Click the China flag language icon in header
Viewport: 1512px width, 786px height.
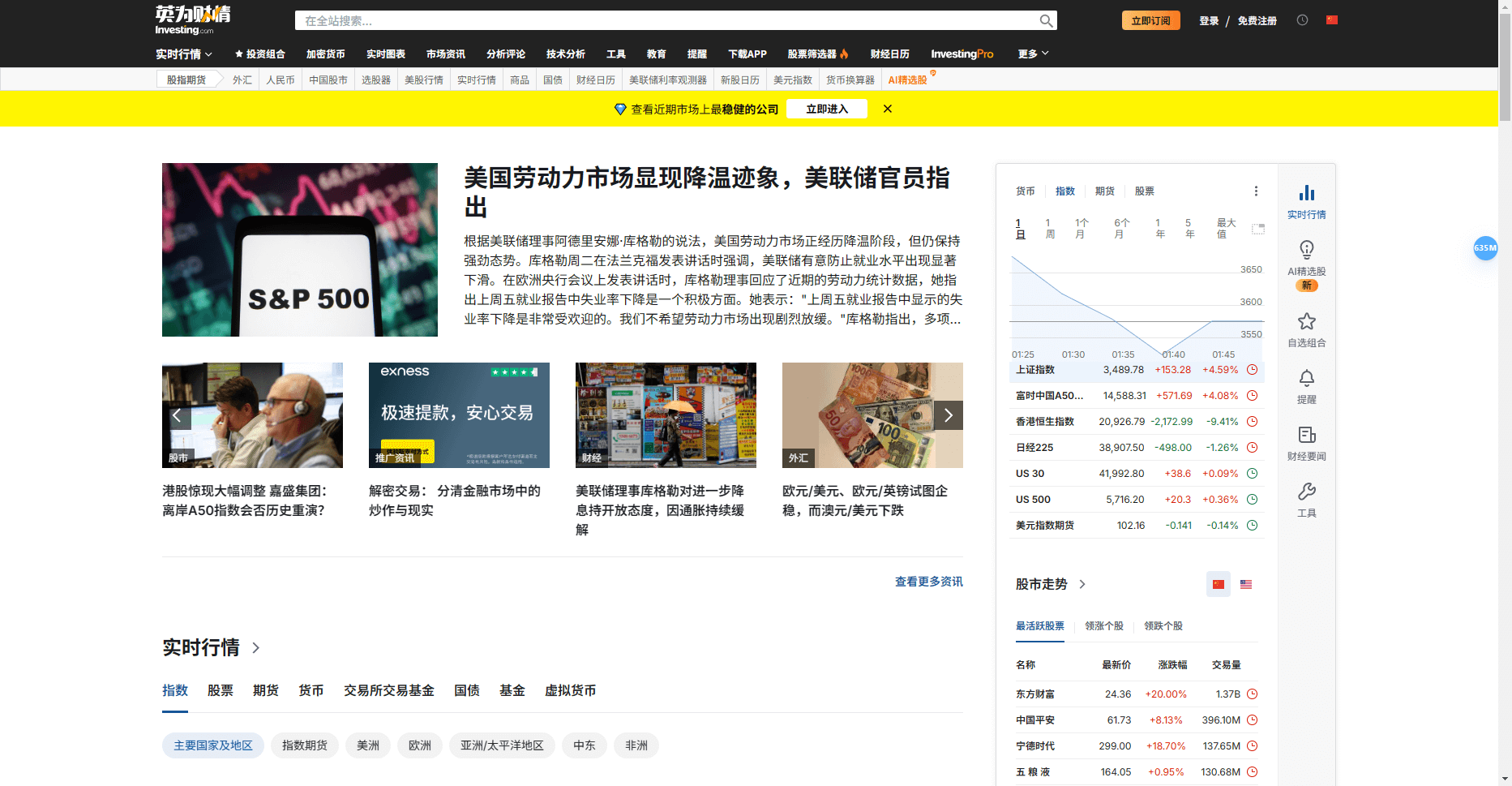click(x=1332, y=20)
